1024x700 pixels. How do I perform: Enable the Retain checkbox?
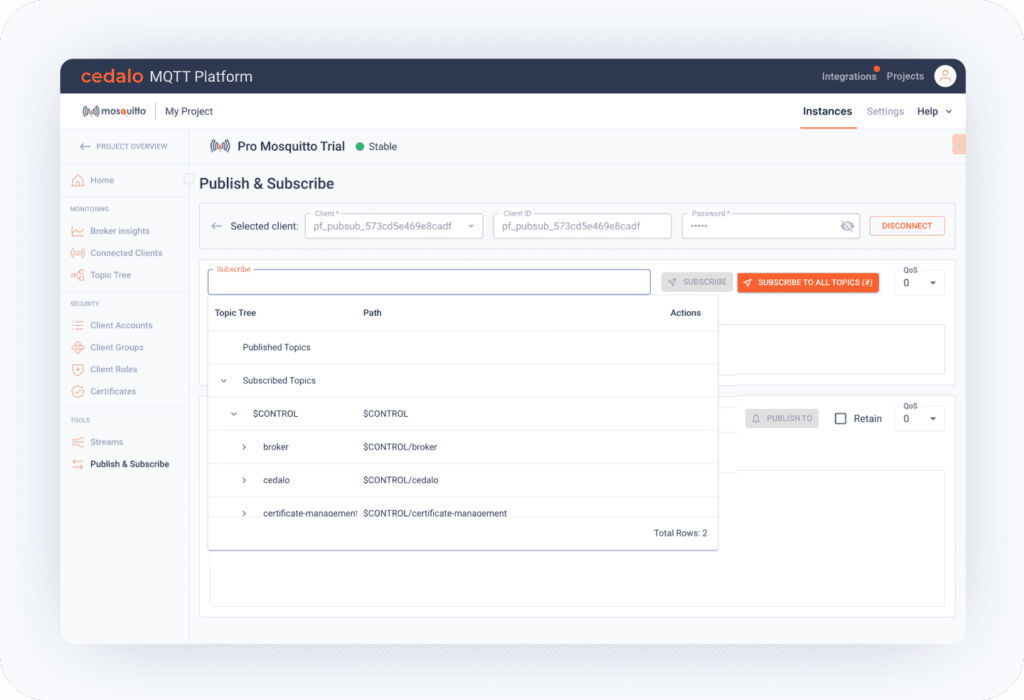tap(841, 419)
